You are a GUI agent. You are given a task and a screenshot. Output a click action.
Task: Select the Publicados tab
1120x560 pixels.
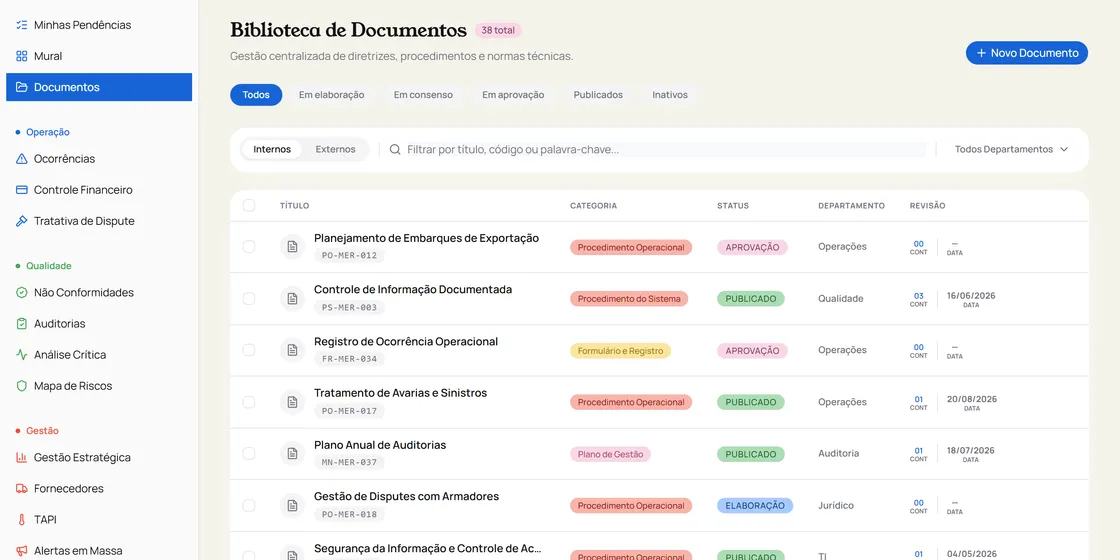click(x=598, y=95)
